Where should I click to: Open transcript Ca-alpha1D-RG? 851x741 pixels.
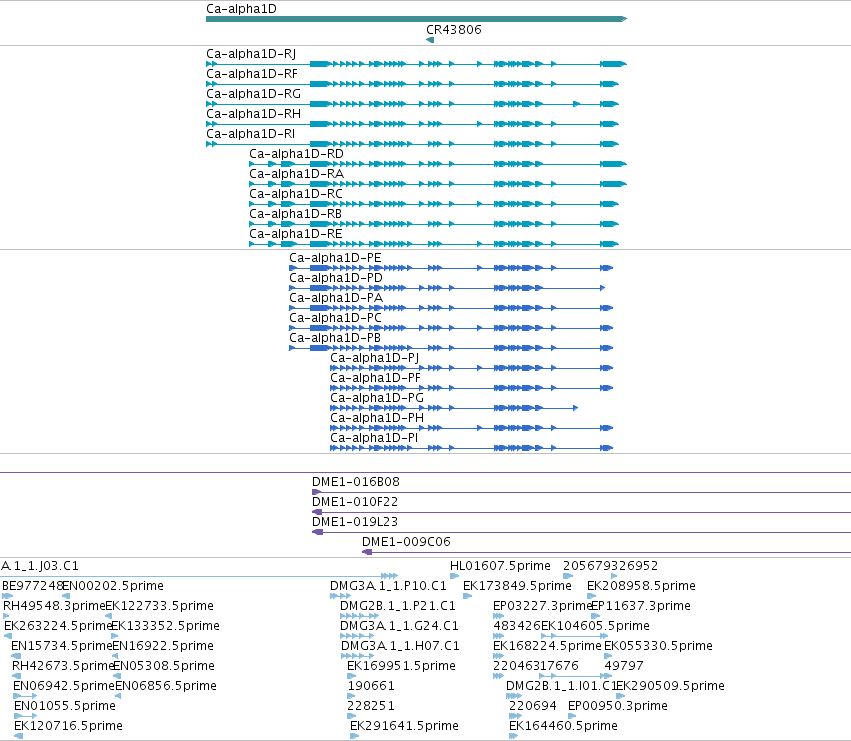click(x=253, y=94)
